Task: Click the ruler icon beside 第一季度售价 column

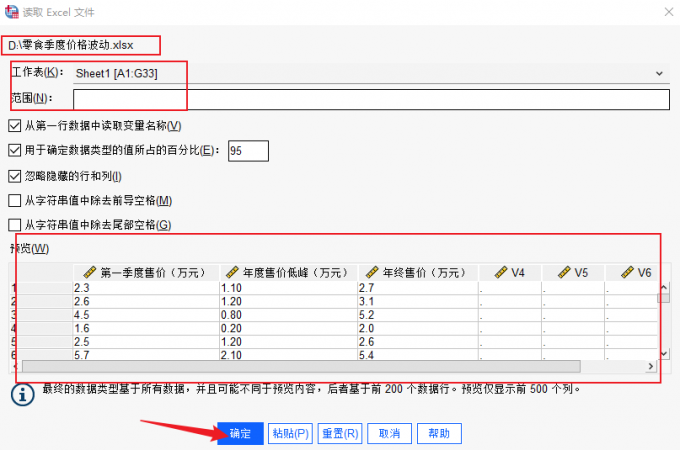Action: click(x=89, y=272)
